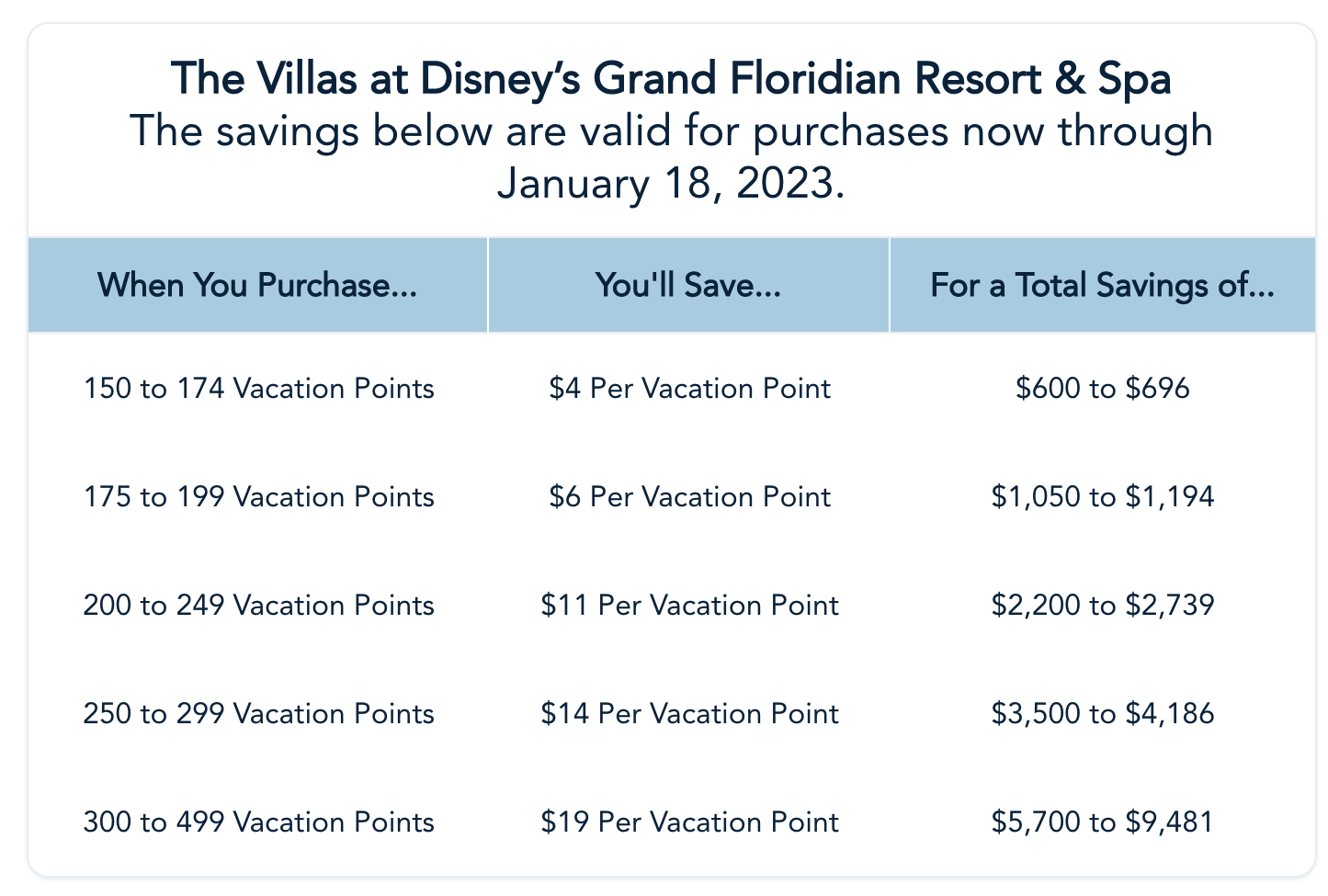
Task: Select the "You'll Save..." column header
Action: [x=688, y=285]
